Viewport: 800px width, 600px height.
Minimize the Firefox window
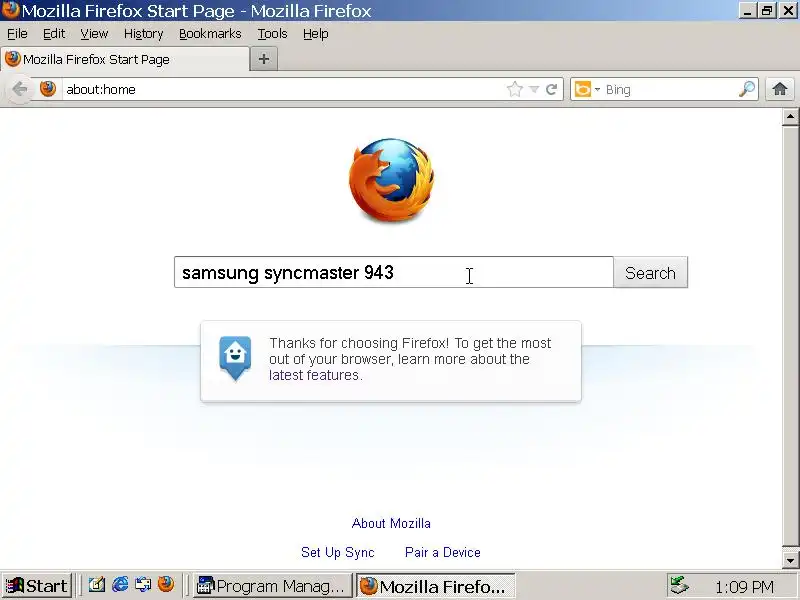[x=747, y=11]
